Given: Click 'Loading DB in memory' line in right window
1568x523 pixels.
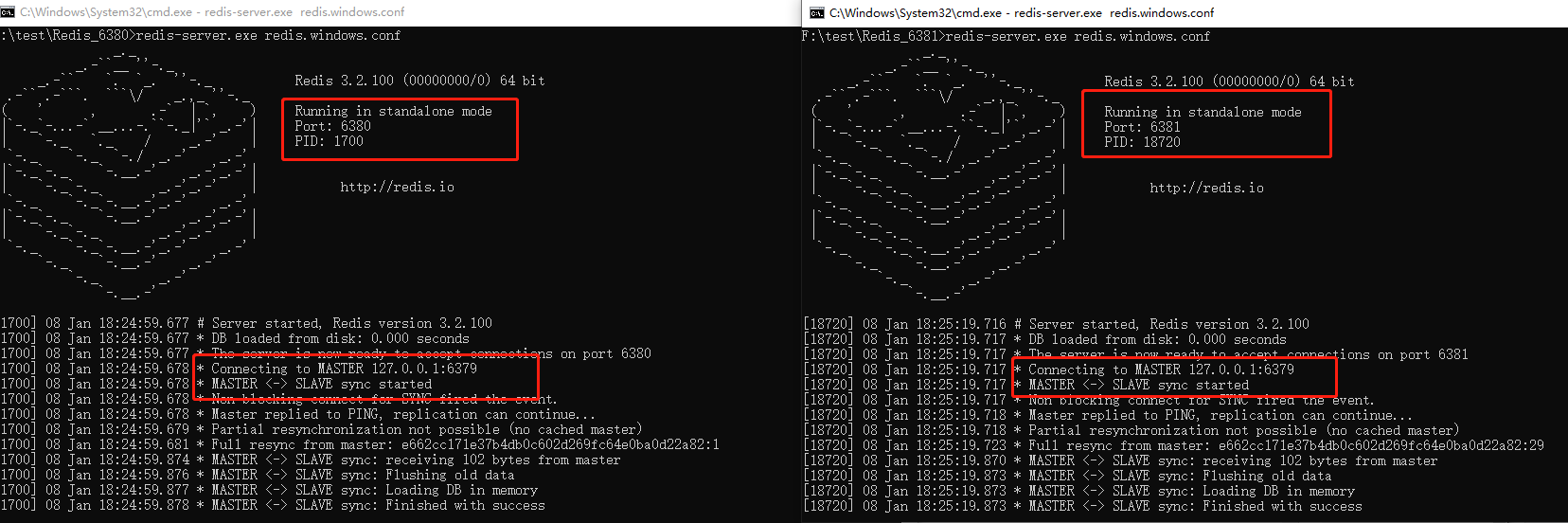Looking at the screenshot, I should 1079,492.
